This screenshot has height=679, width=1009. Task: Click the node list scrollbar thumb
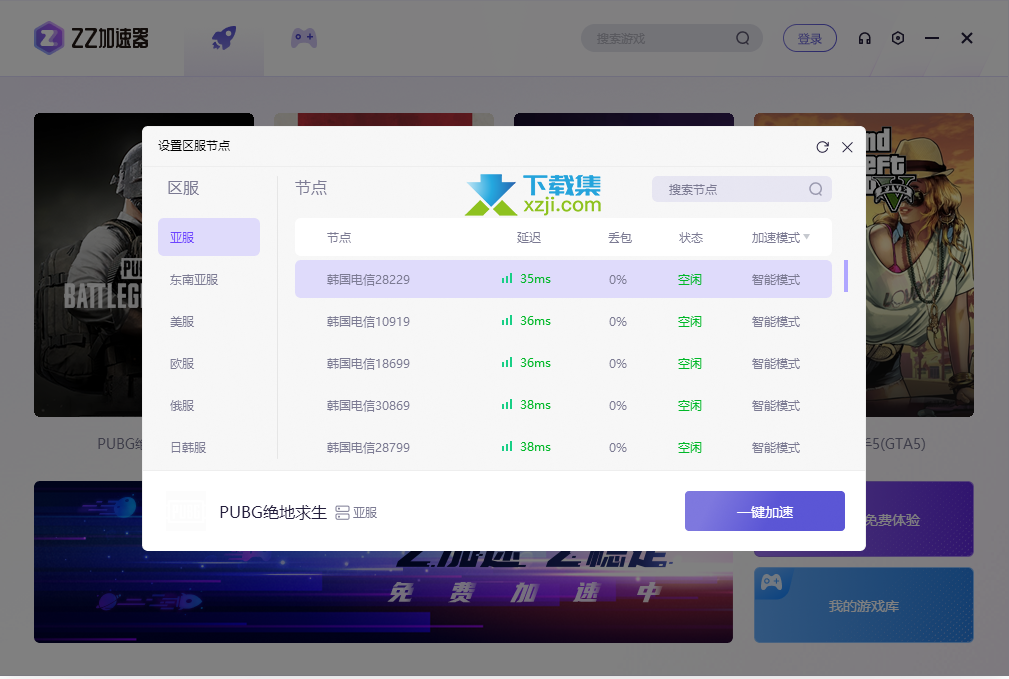tap(846, 276)
